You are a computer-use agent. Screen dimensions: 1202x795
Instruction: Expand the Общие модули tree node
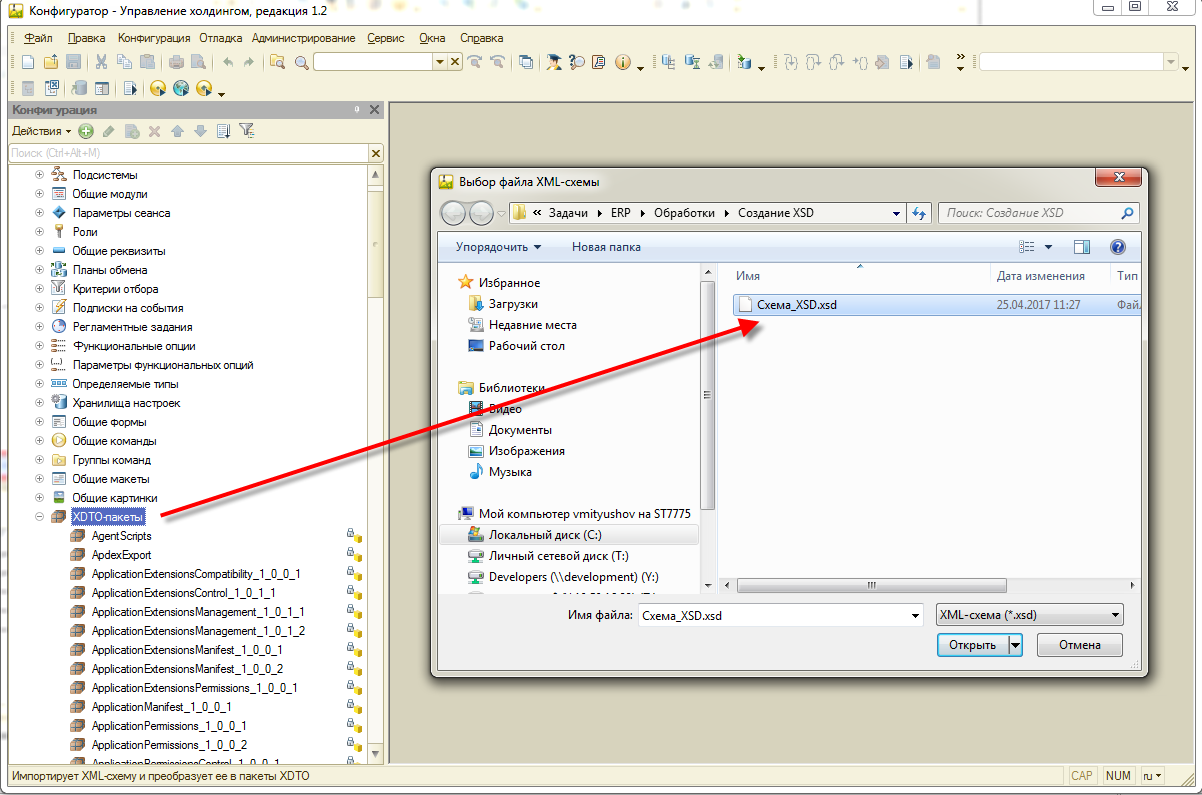[x=40, y=194]
